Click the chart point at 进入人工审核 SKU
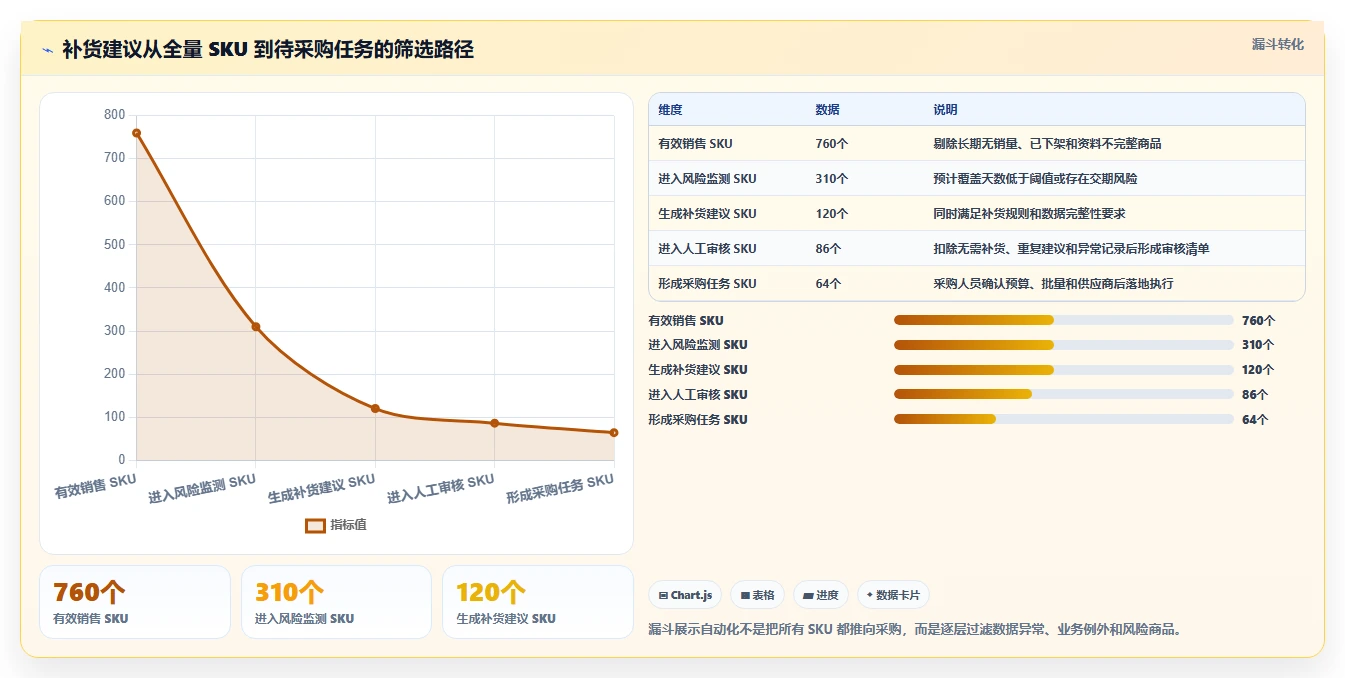Image resolution: width=1345 pixels, height=678 pixels. point(494,423)
